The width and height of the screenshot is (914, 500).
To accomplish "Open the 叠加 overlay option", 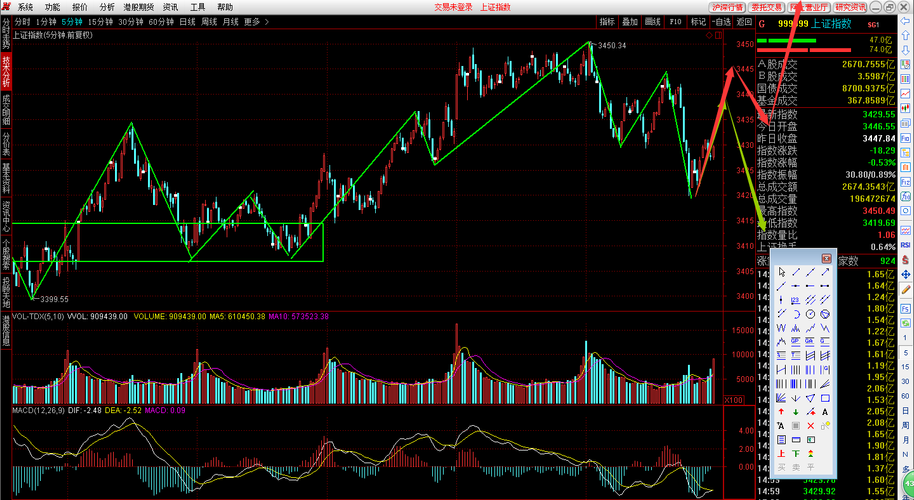I will (630, 22).
